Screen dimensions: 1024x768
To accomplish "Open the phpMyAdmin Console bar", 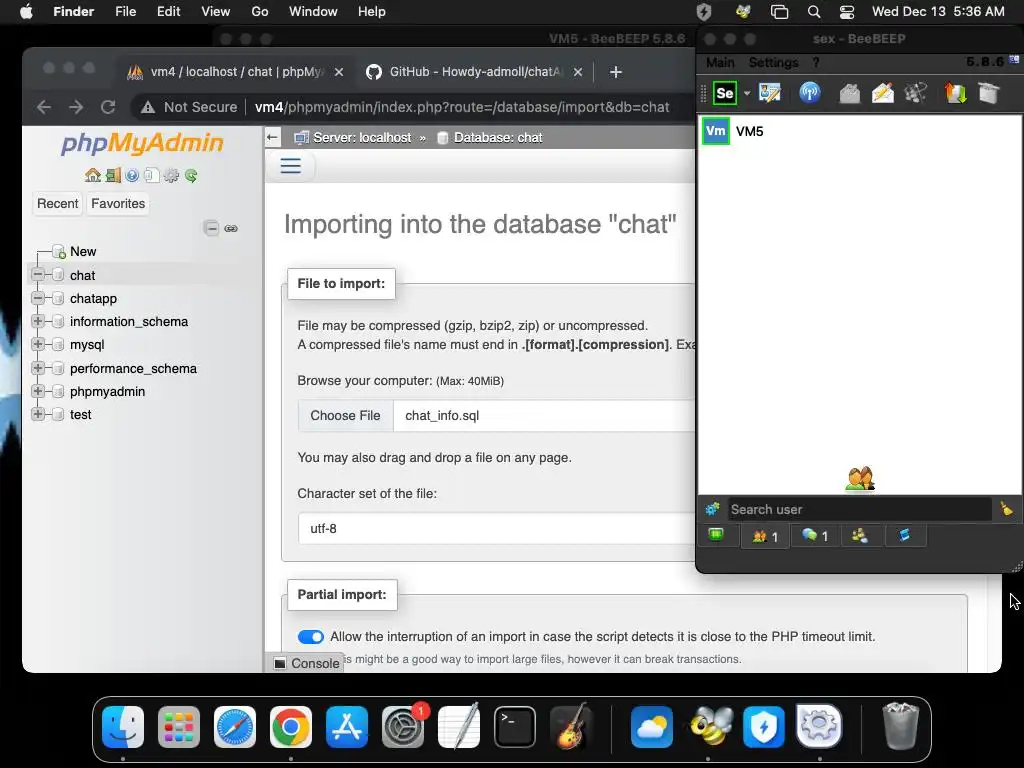I will 306,664.
